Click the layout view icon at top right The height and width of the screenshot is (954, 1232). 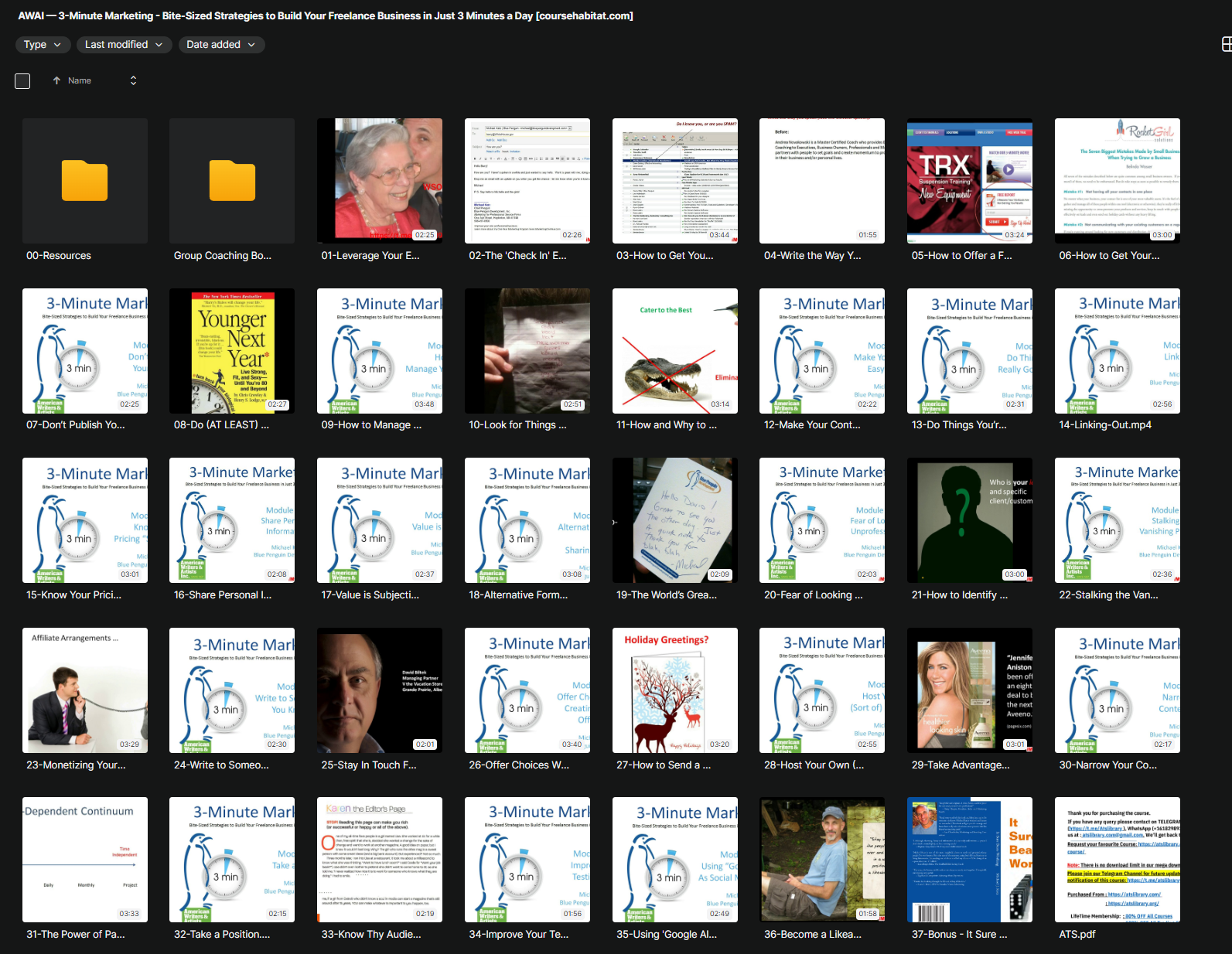point(1226,45)
